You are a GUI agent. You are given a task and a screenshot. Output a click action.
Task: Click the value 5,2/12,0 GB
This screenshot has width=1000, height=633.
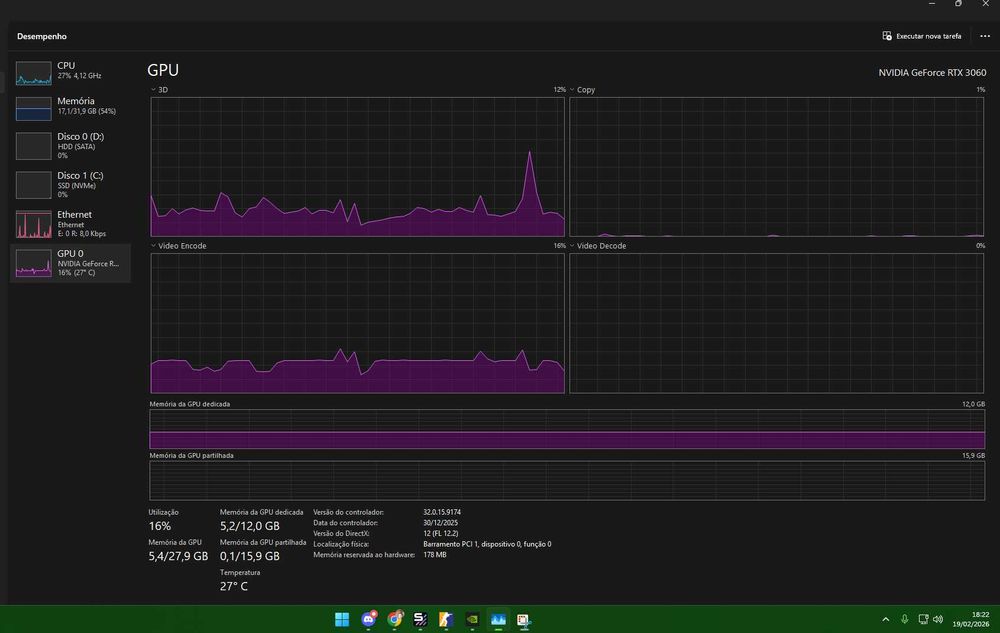(249, 526)
